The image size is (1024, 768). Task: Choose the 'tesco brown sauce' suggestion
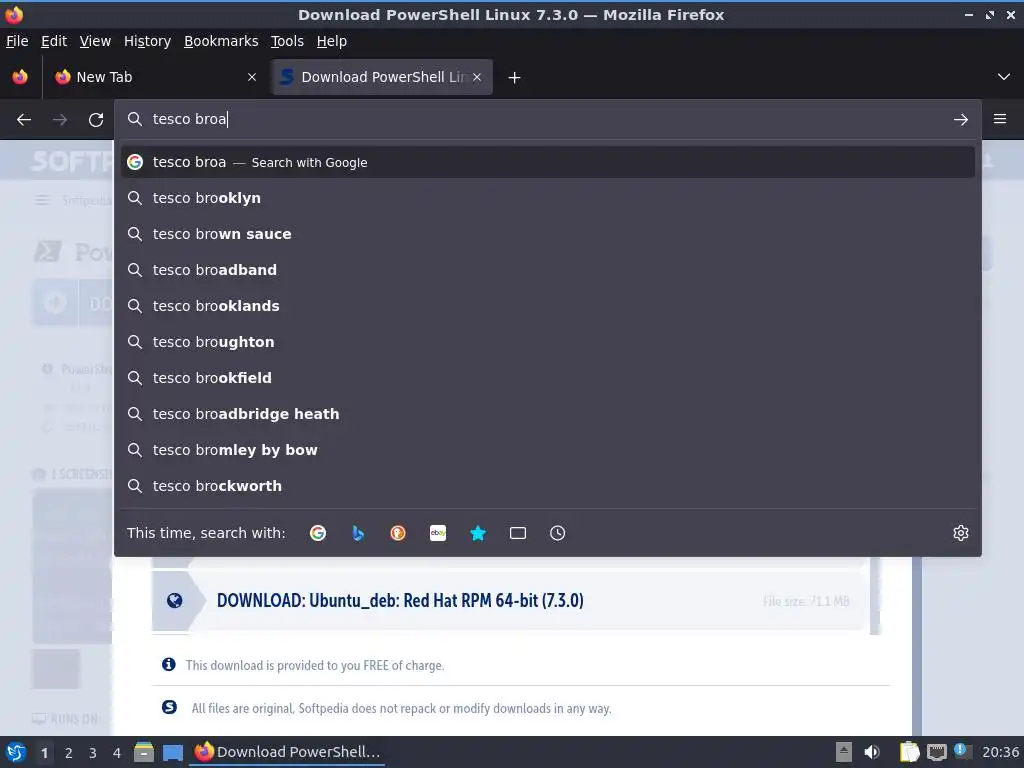[x=548, y=234]
